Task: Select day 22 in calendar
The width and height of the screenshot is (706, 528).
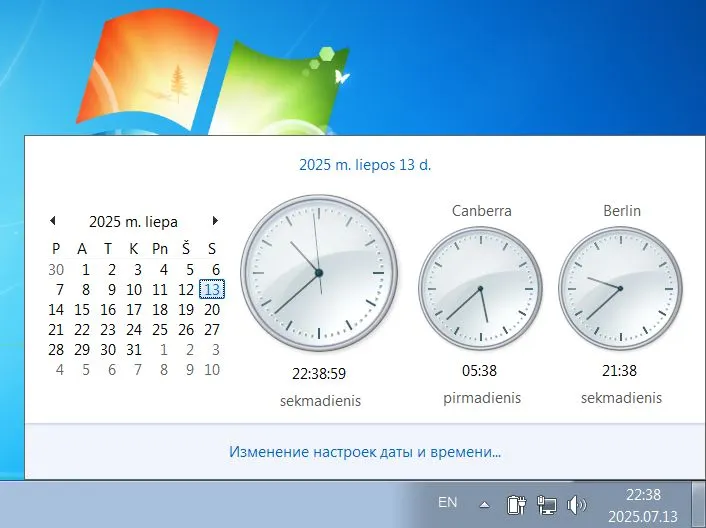Action: pos(82,330)
